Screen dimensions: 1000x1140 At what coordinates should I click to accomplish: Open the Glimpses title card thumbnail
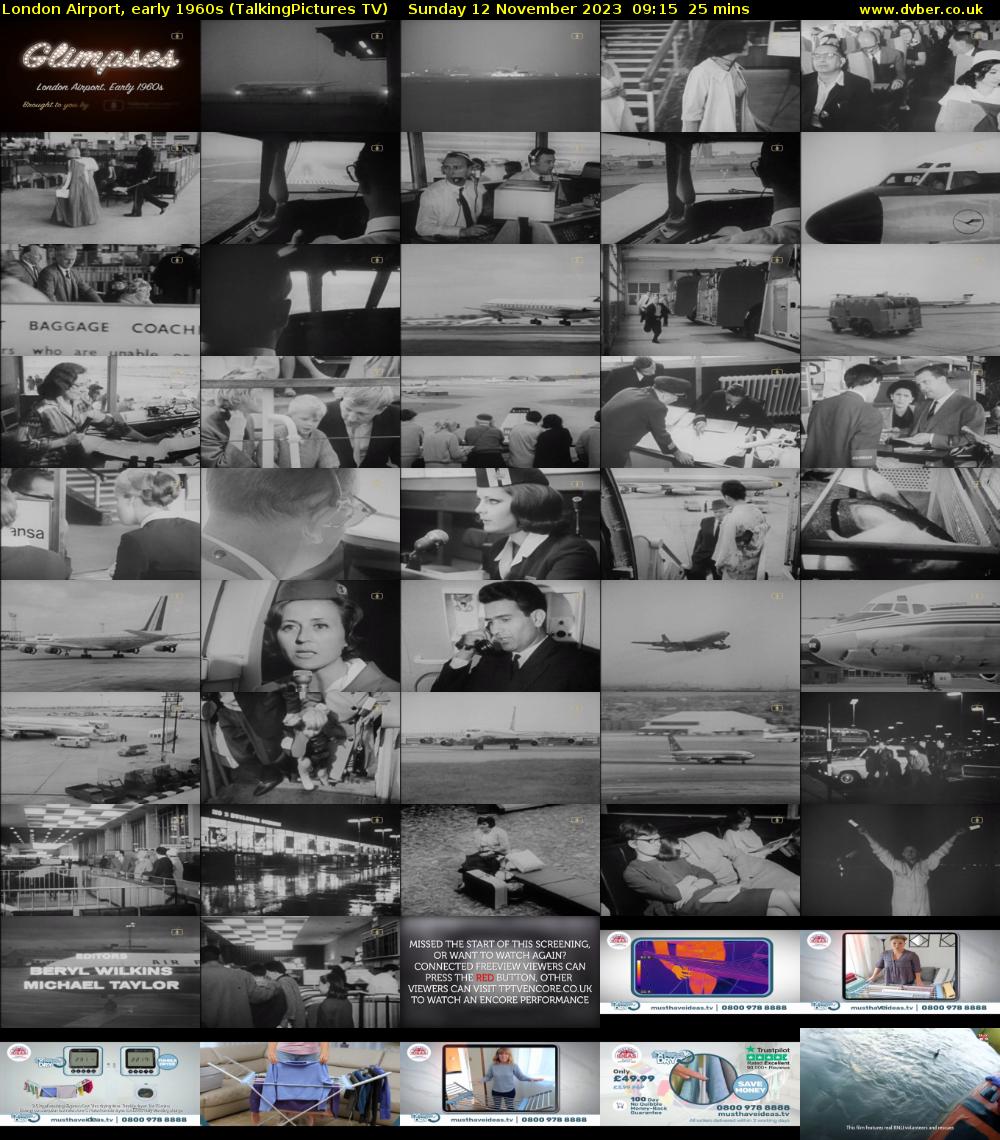pyautogui.click(x=100, y=76)
